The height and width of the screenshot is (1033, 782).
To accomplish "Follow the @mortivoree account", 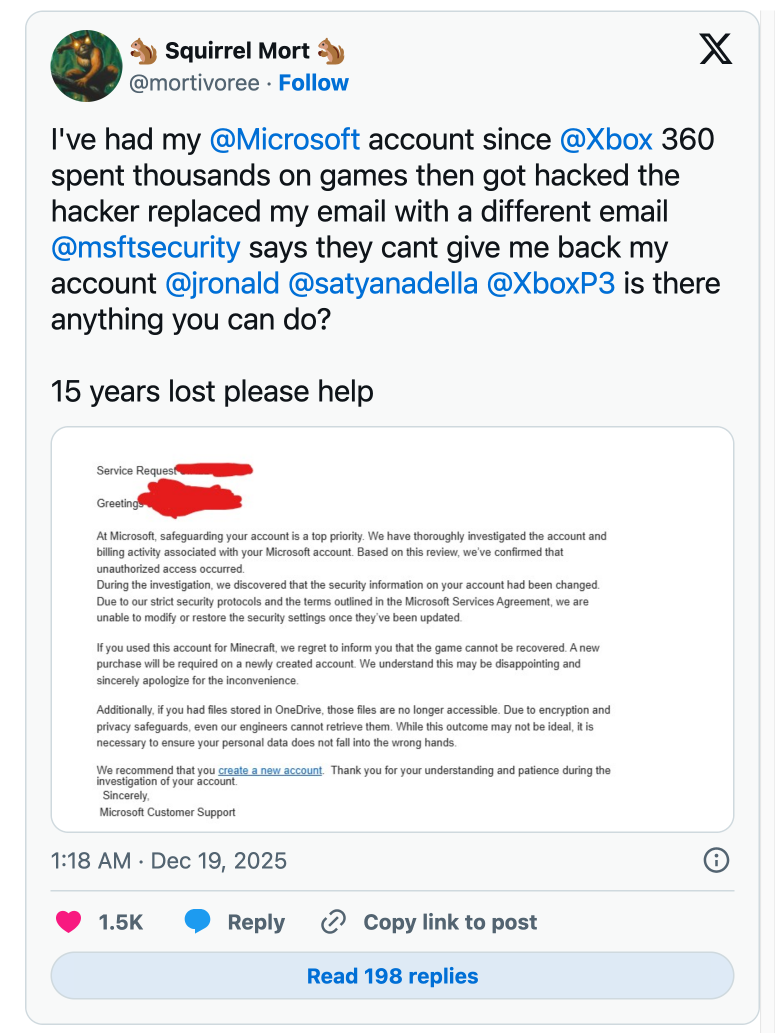I will pyautogui.click(x=313, y=83).
